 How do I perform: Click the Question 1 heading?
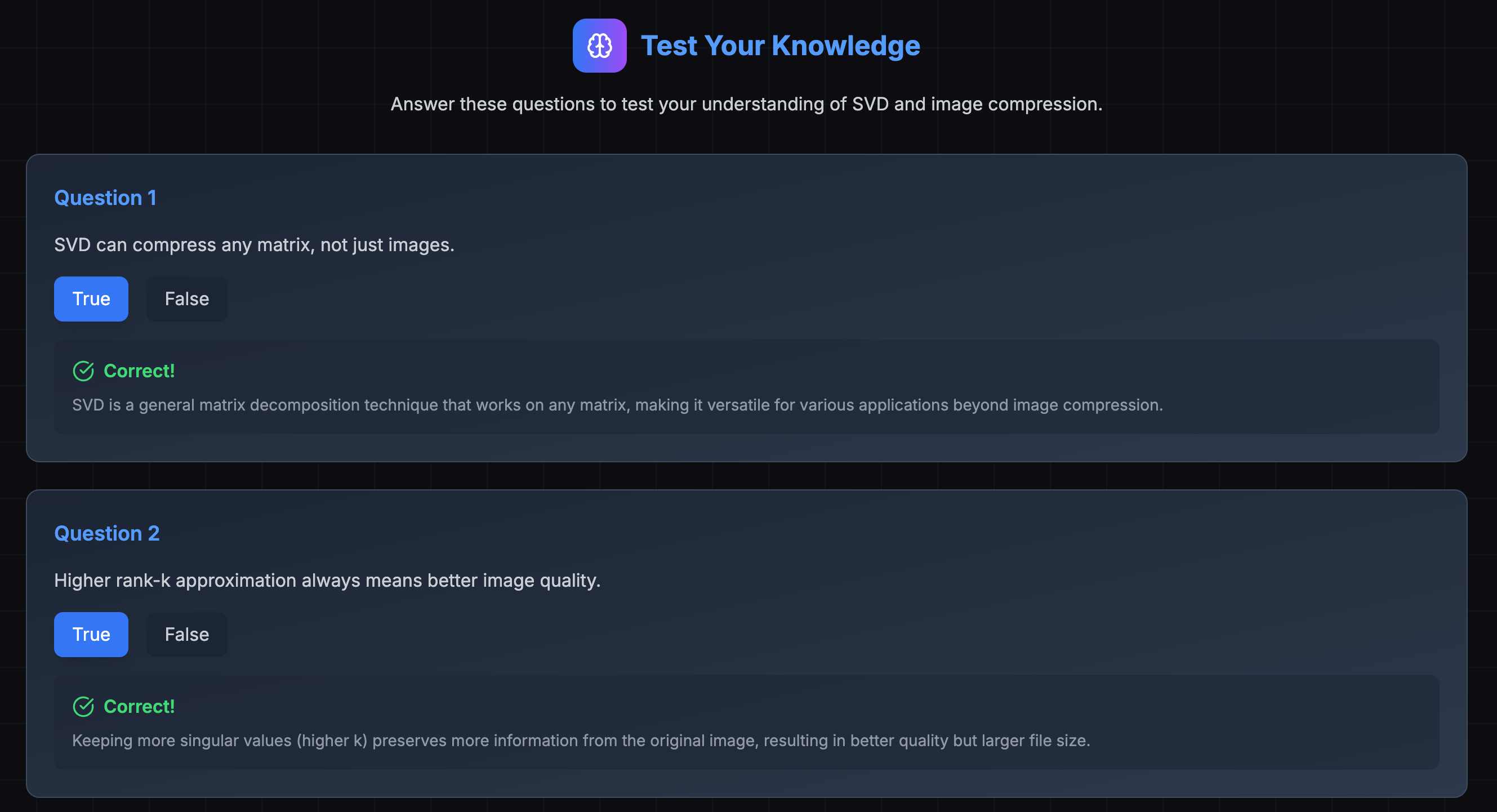click(105, 198)
